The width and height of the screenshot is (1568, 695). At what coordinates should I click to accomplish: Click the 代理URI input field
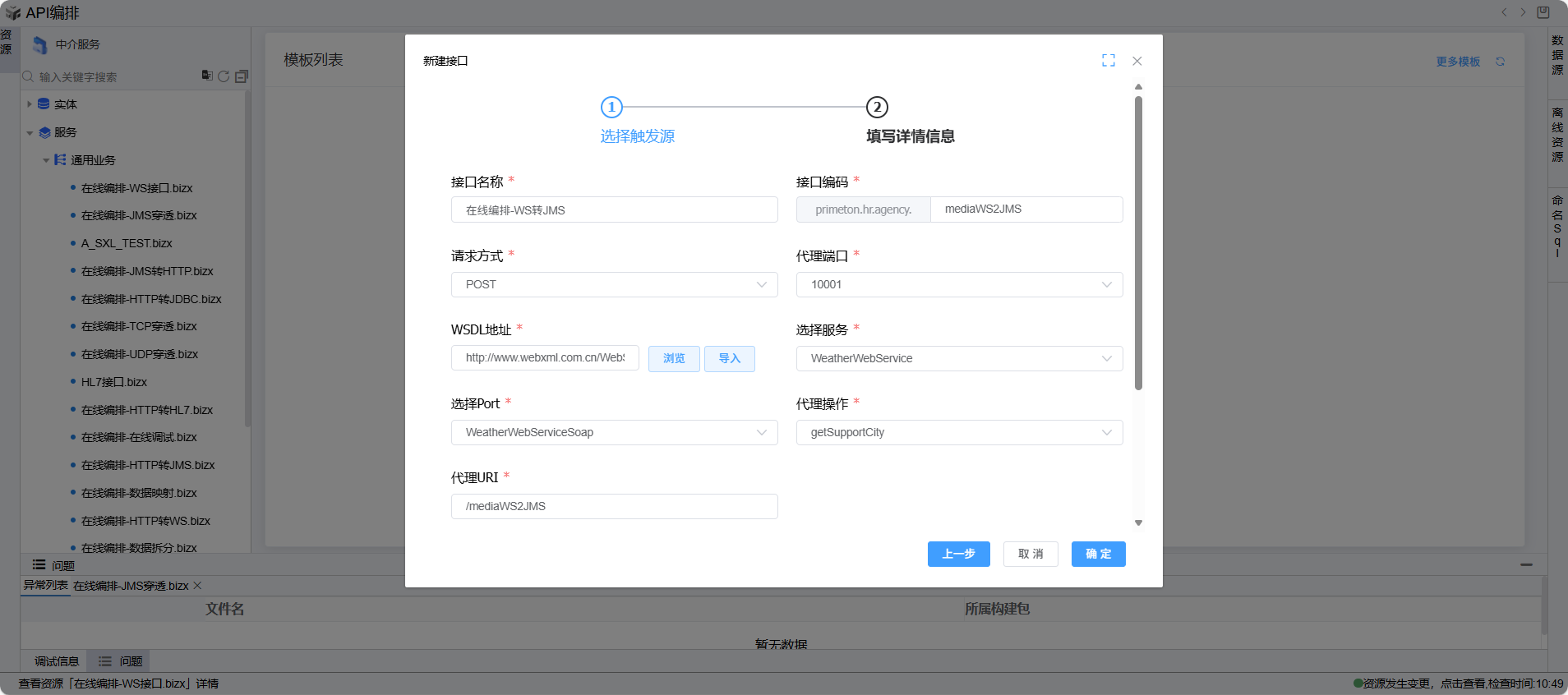click(x=614, y=506)
